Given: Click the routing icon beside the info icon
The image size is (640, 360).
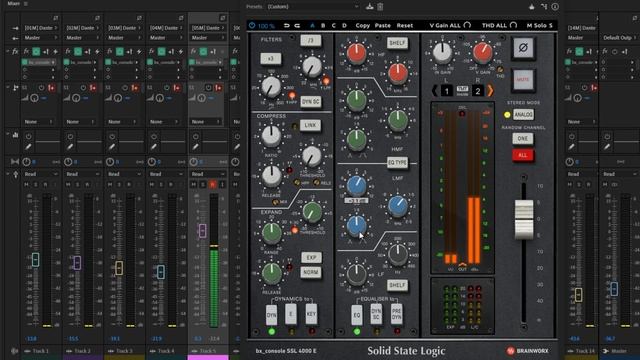Looking at the screenshot, I should coord(544,7).
